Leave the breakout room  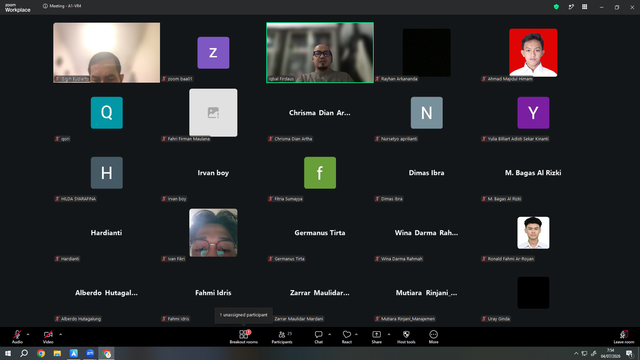click(624, 337)
